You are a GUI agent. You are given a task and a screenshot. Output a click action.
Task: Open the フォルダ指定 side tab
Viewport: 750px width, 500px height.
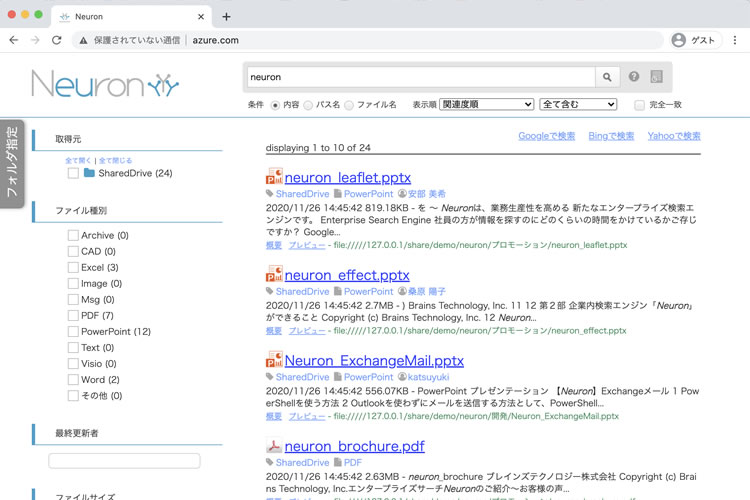(12, 164)
